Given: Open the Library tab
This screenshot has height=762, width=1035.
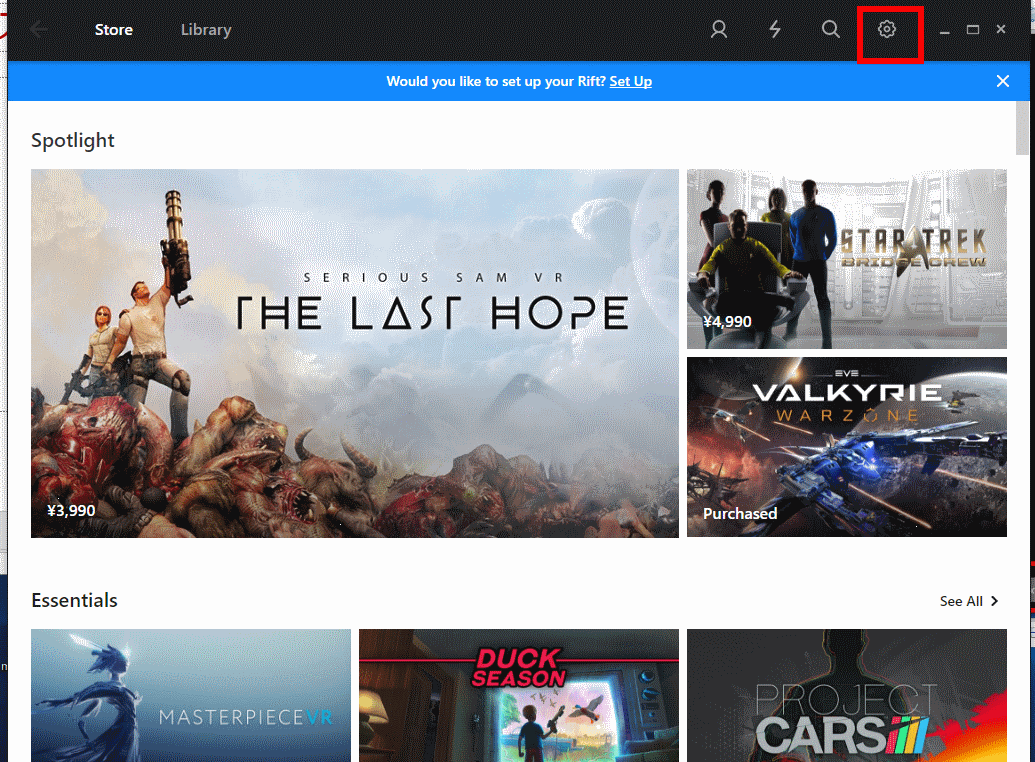Looking at the screenshot, I should pyautogui.click(x=206, y=30).
